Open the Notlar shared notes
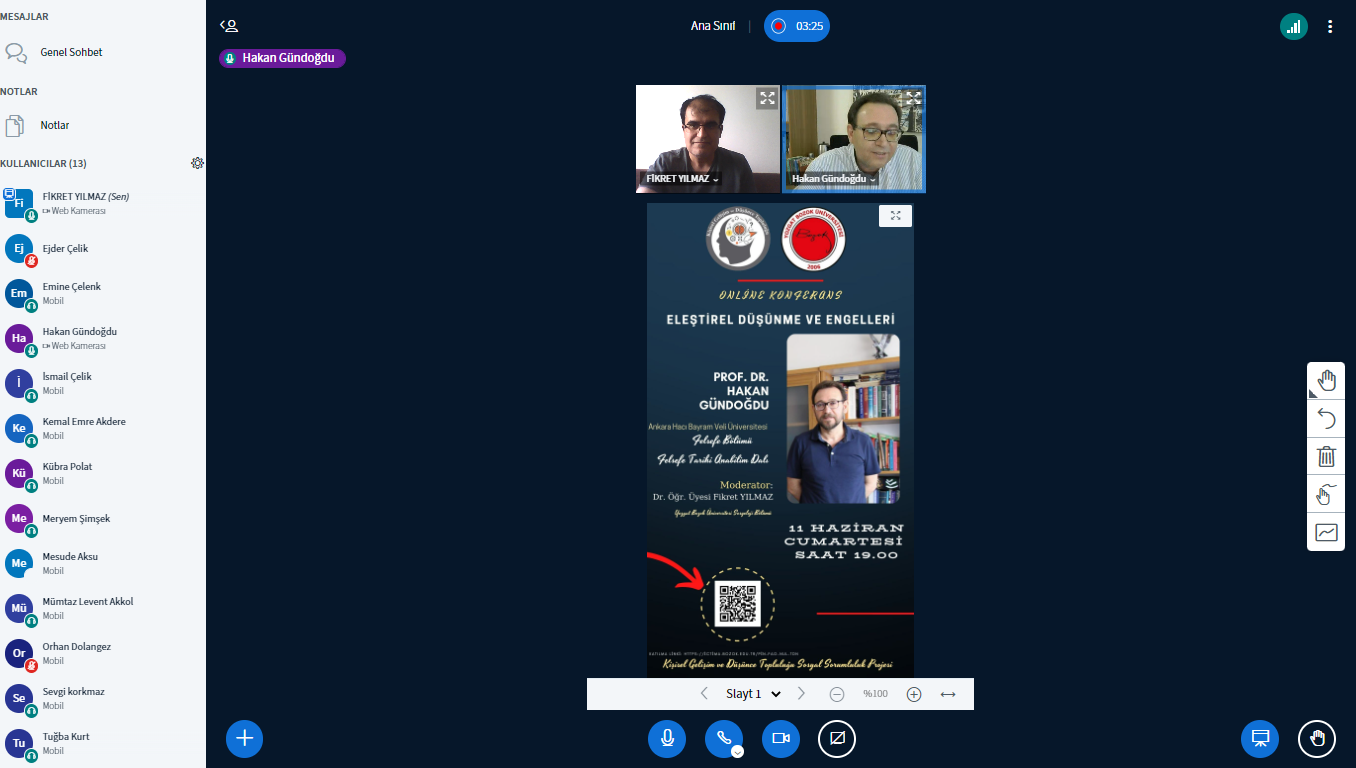Screen dimensions: 1356x768 (x=103, y=125)
